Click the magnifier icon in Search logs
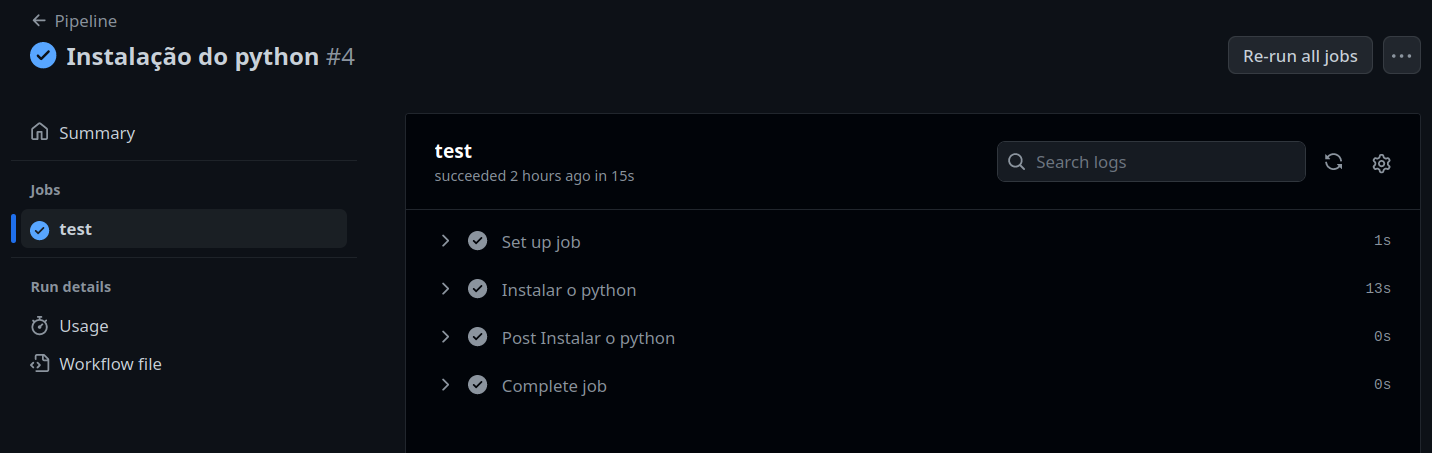Image resolution: width=1432 pixels, height=453 pixels. click(x=1017, y=162)
